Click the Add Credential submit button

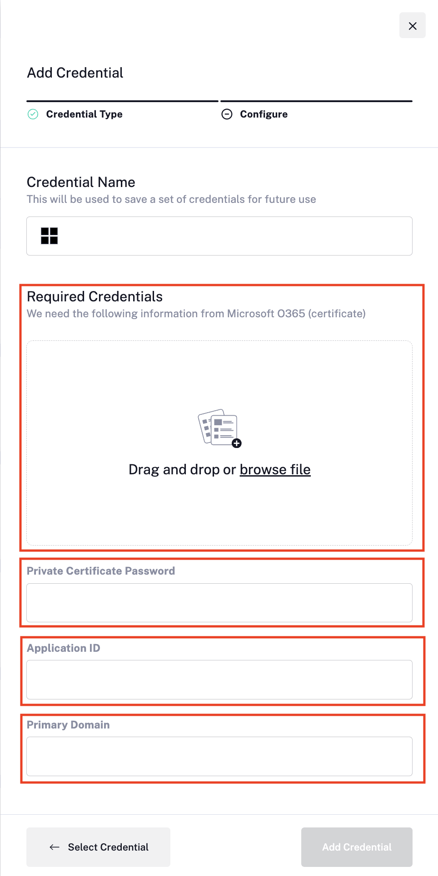[356, 847]
